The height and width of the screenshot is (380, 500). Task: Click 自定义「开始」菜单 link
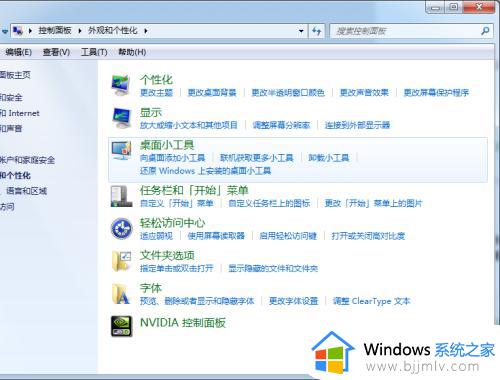coord(177,203)
